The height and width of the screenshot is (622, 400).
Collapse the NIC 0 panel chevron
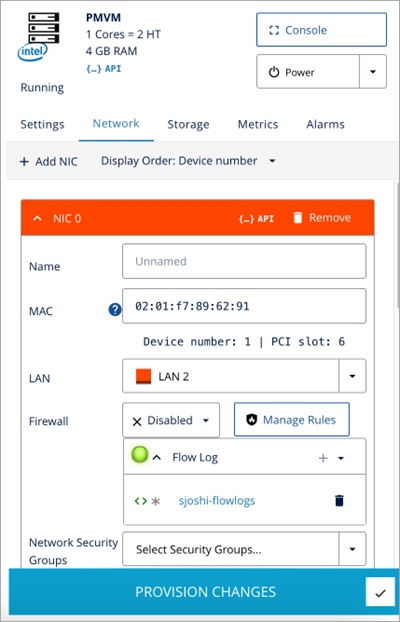pos(37,218)
